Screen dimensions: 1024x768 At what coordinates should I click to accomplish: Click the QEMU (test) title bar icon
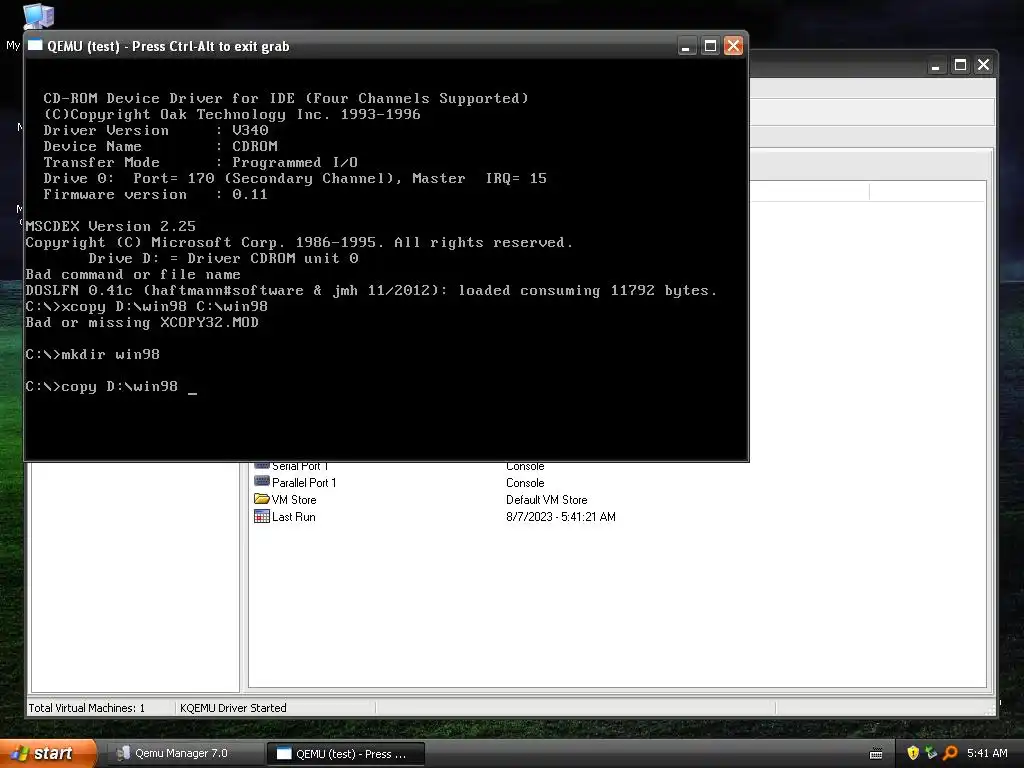point(35,45)
